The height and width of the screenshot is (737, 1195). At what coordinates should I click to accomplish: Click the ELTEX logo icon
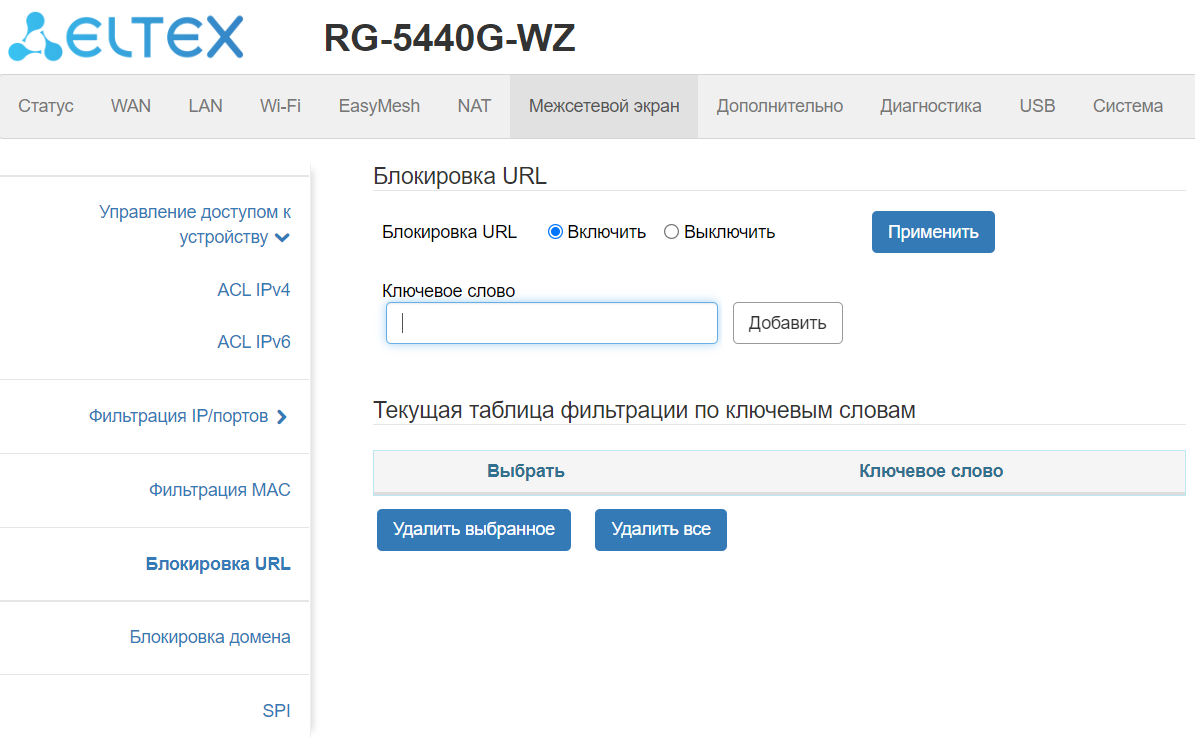click(36, 38)
